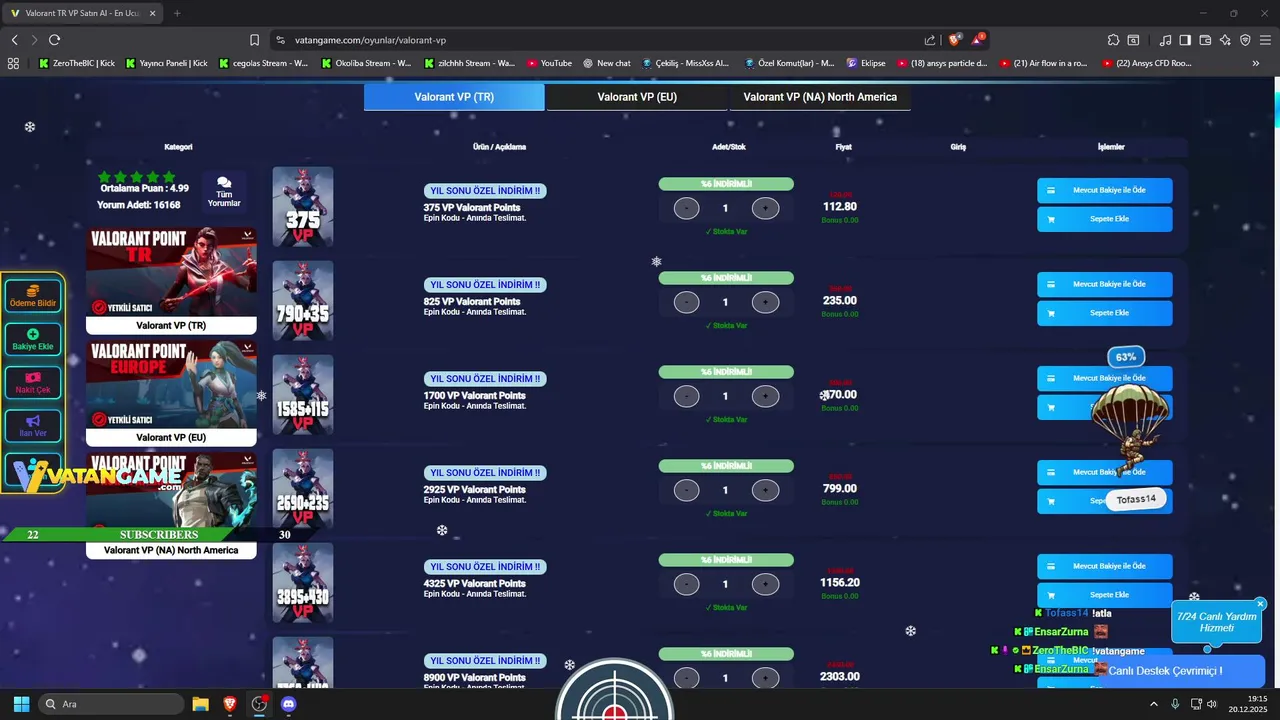The width and height of the screenshot is (1280, 720).
Task: Open the Brave VPN shield icon
Action: [x=1245, y=40]
